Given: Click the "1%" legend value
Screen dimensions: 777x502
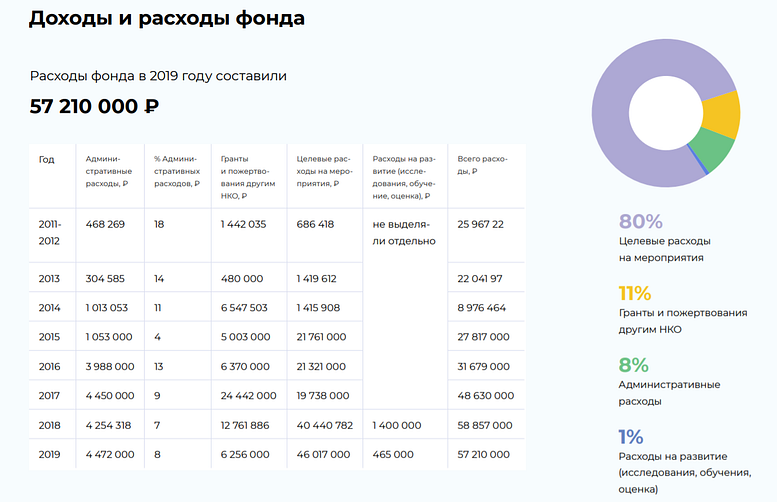Looking at the screenshot, I should (x=630, y=437).
